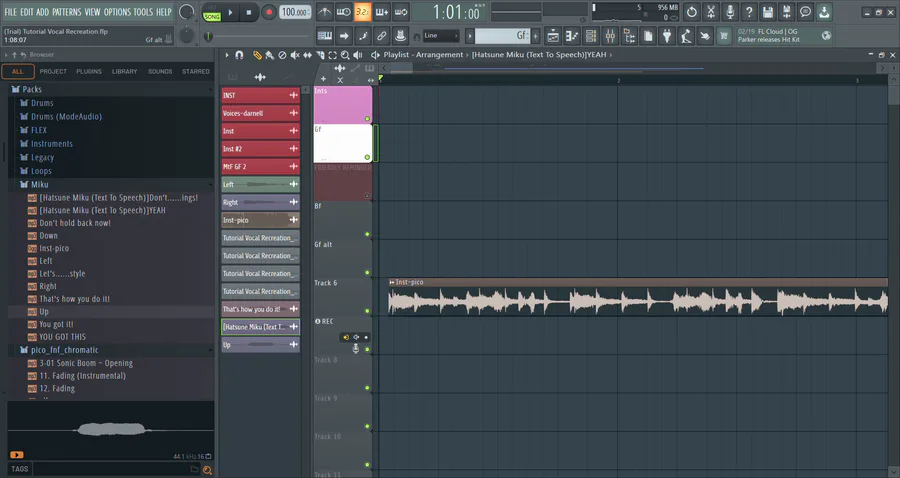Open the Drums folder in Browser
The width and height of the screenshot is (900, 478).
pyautogui.click(x=41, y=103)
